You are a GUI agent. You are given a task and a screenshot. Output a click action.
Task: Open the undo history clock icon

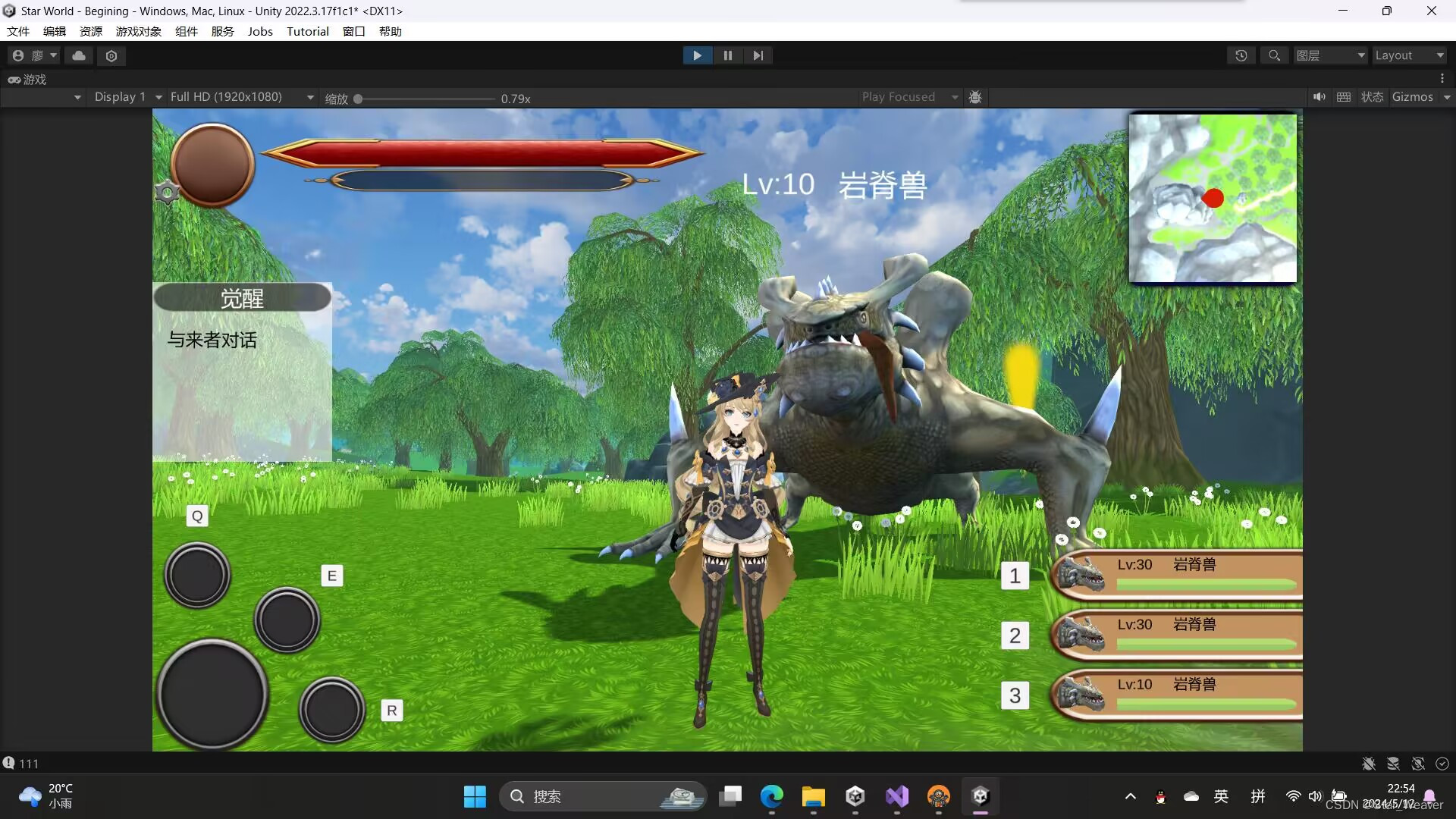click(x=1241, y=55)
